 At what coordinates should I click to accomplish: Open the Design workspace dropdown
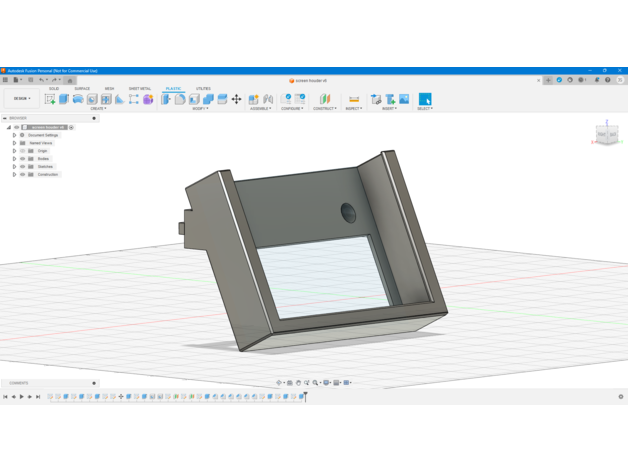click(21, 99)
